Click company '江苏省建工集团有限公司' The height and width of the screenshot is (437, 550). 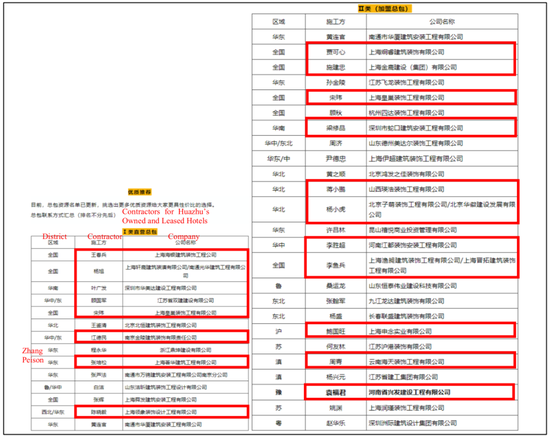tap(403, 377)
